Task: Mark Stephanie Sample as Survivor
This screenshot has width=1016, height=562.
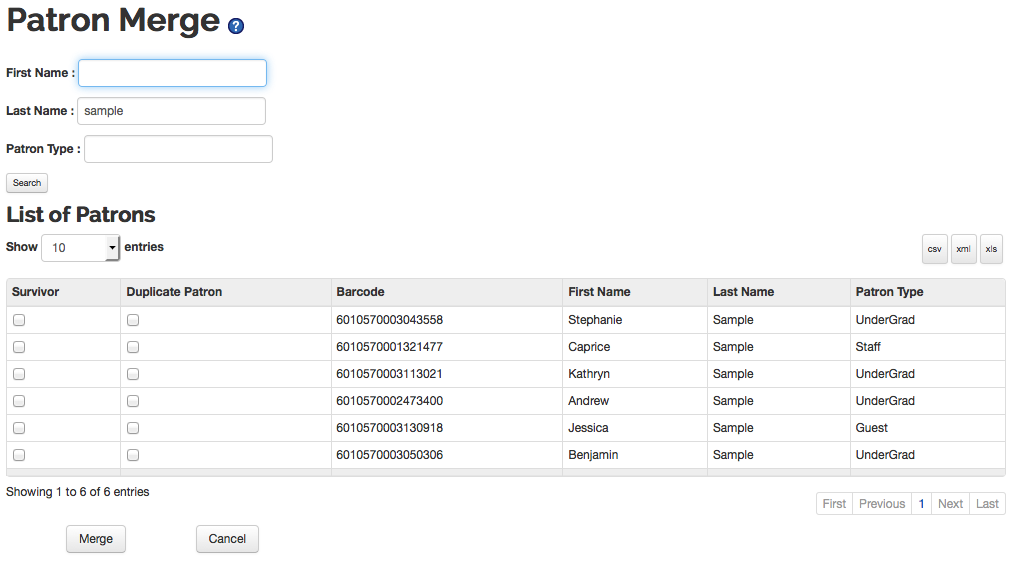Action: pos(19,320)
